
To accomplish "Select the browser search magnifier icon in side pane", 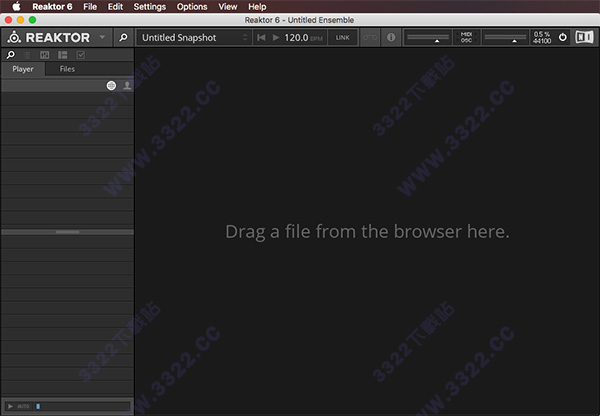I will (x=11, y=55).
